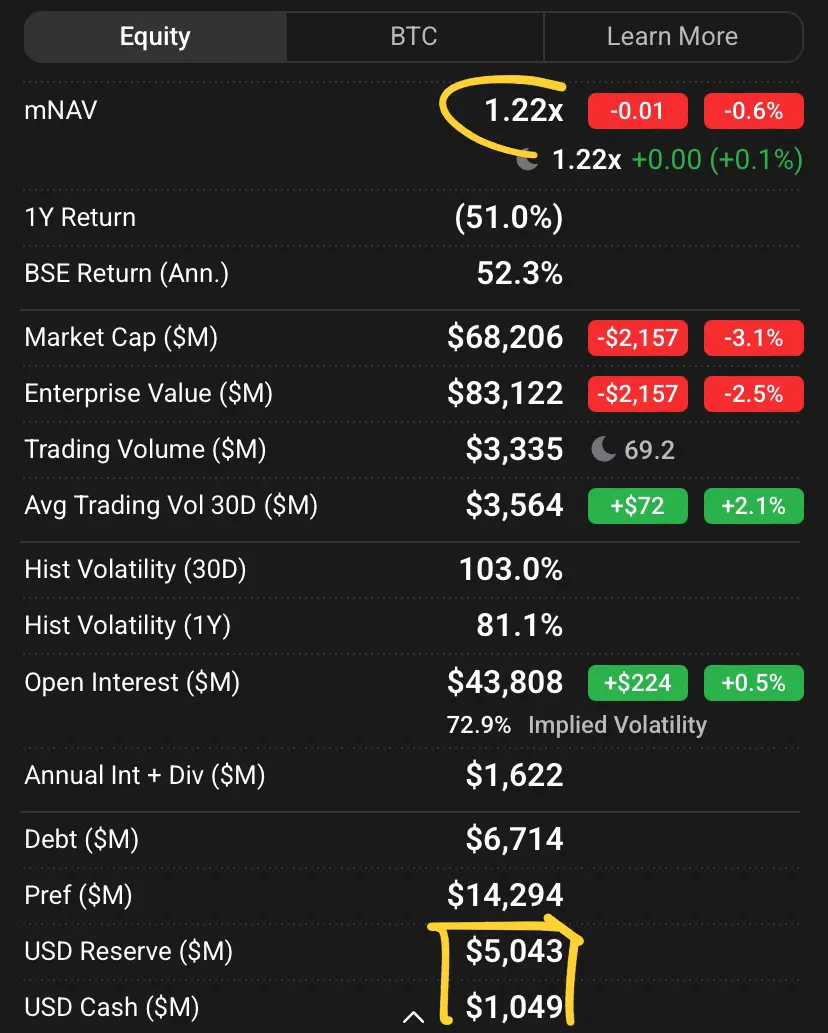Screen dimensions: 828x1033
Task: Click moon icon next to 69.2 volume
Action: click(603, 449)
